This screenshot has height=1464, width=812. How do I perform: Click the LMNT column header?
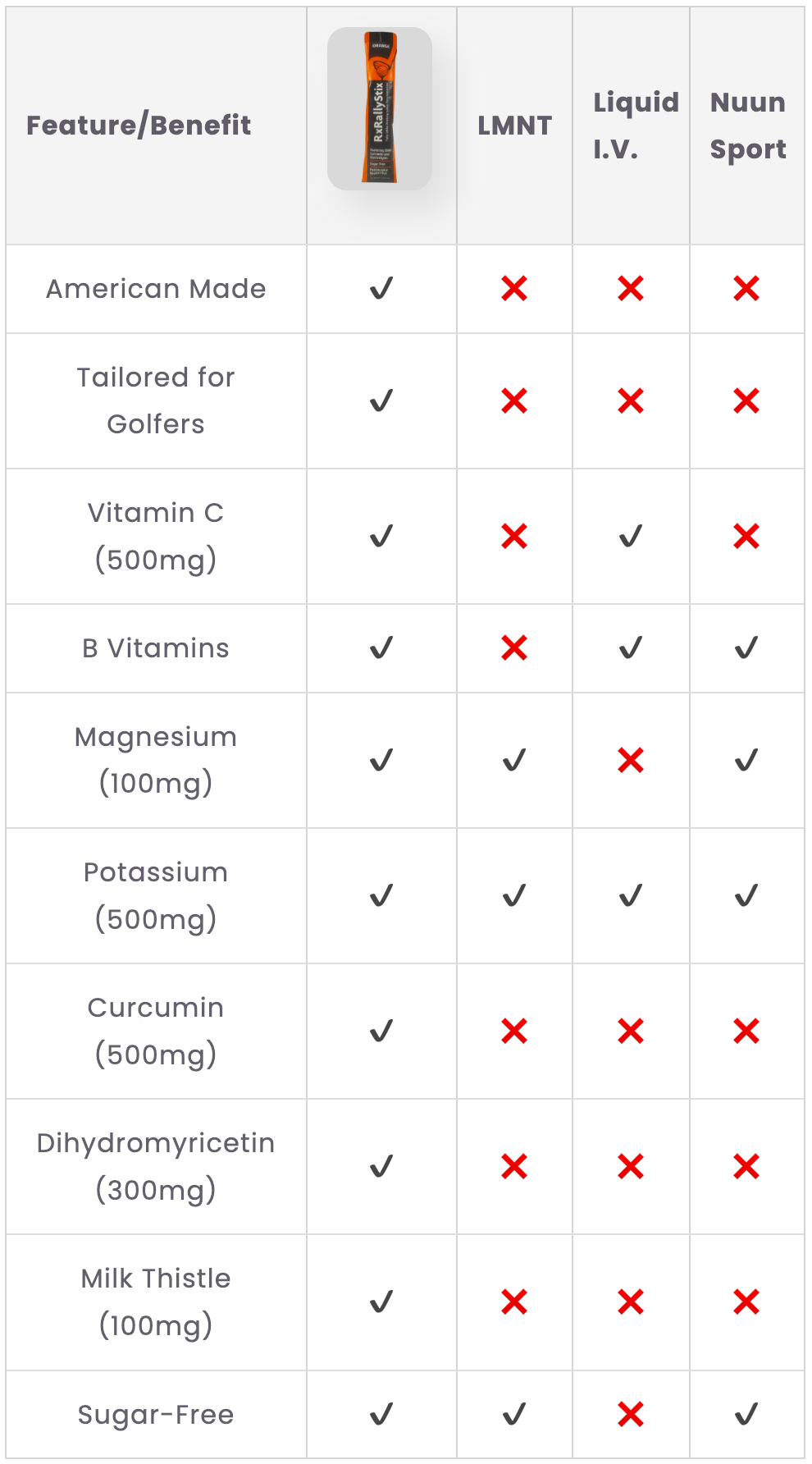coord(514,126)
